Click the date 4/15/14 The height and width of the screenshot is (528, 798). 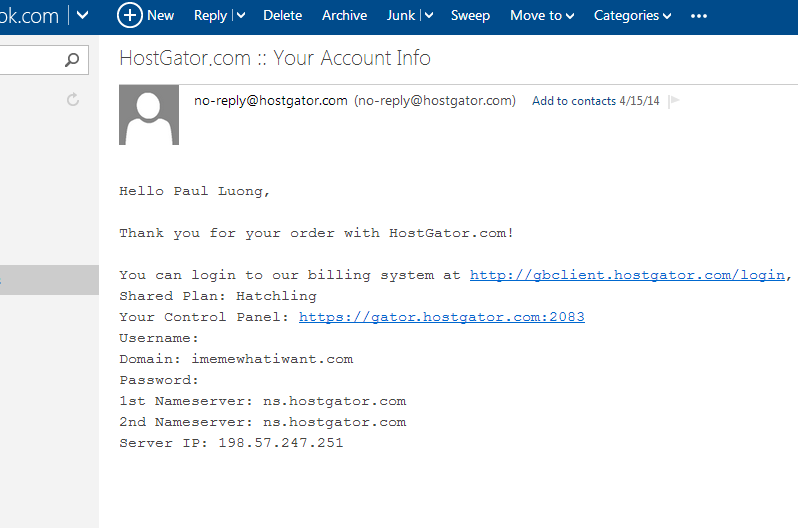point(639,101)
